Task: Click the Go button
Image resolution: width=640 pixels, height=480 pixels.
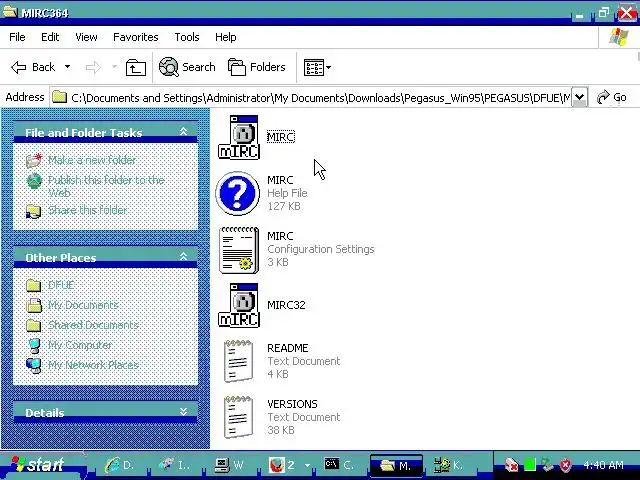Action: click(x=611, y=97)
